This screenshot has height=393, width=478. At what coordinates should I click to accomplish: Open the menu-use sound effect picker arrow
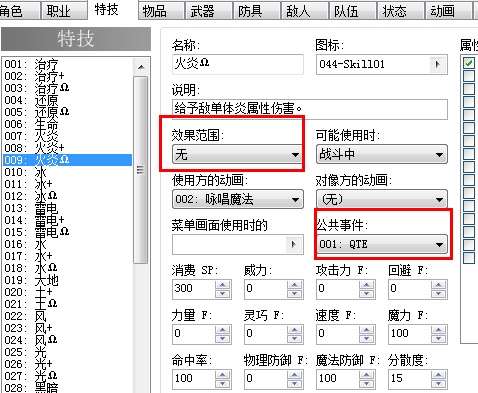(x=294, y=244)
